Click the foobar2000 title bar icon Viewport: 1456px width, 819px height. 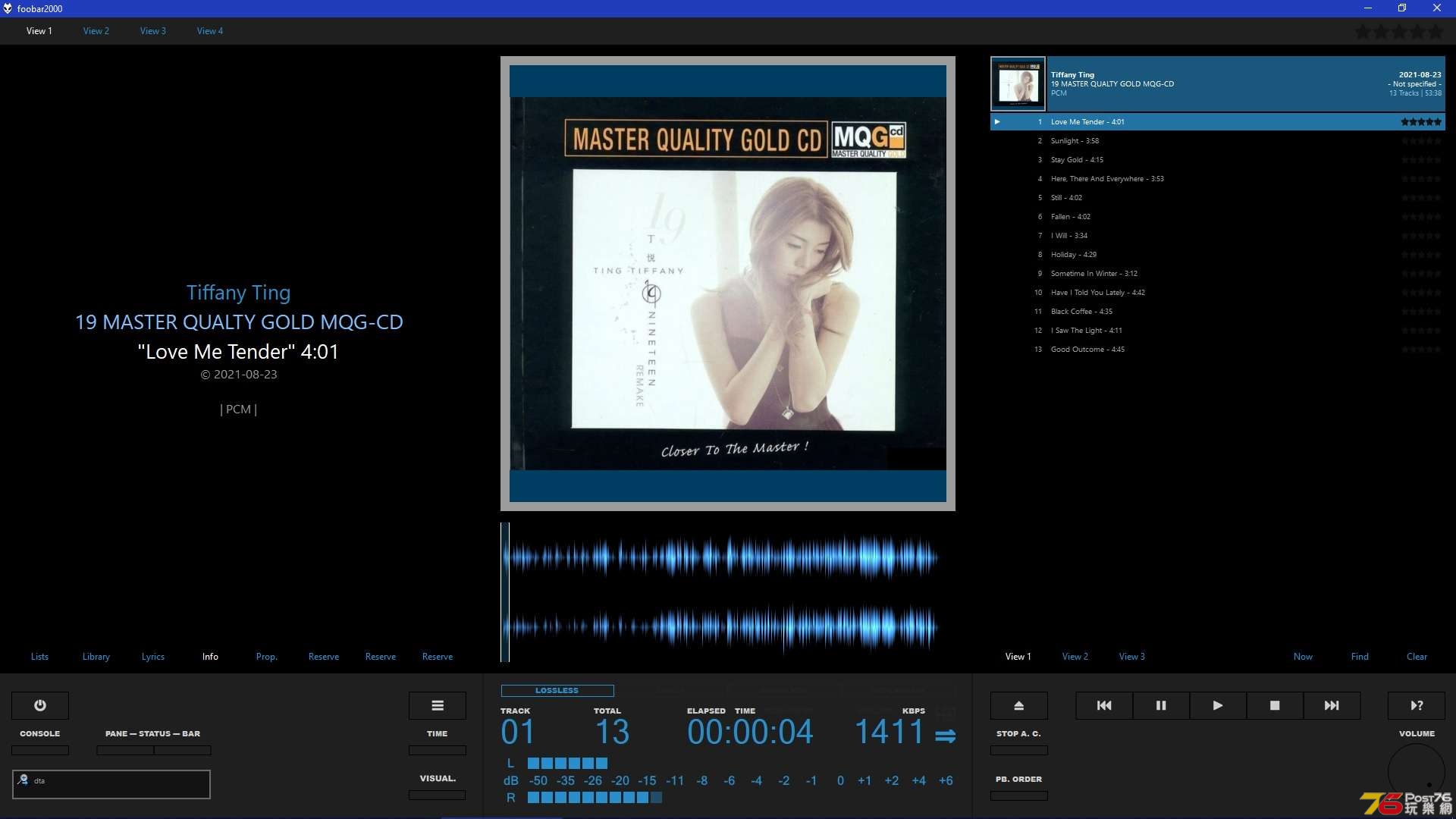coord(8,8)
